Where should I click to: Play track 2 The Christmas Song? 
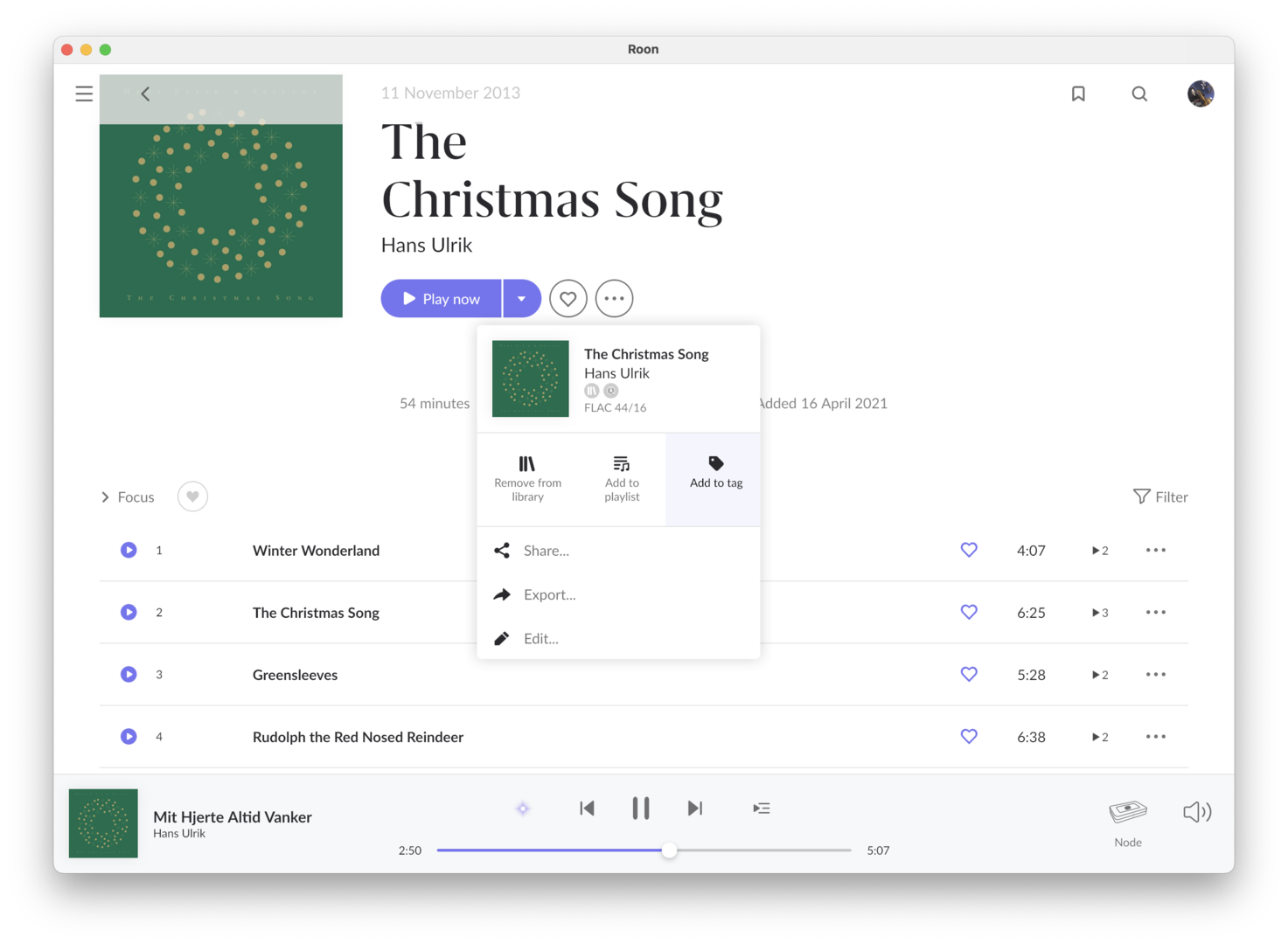(x=129, y=612)
